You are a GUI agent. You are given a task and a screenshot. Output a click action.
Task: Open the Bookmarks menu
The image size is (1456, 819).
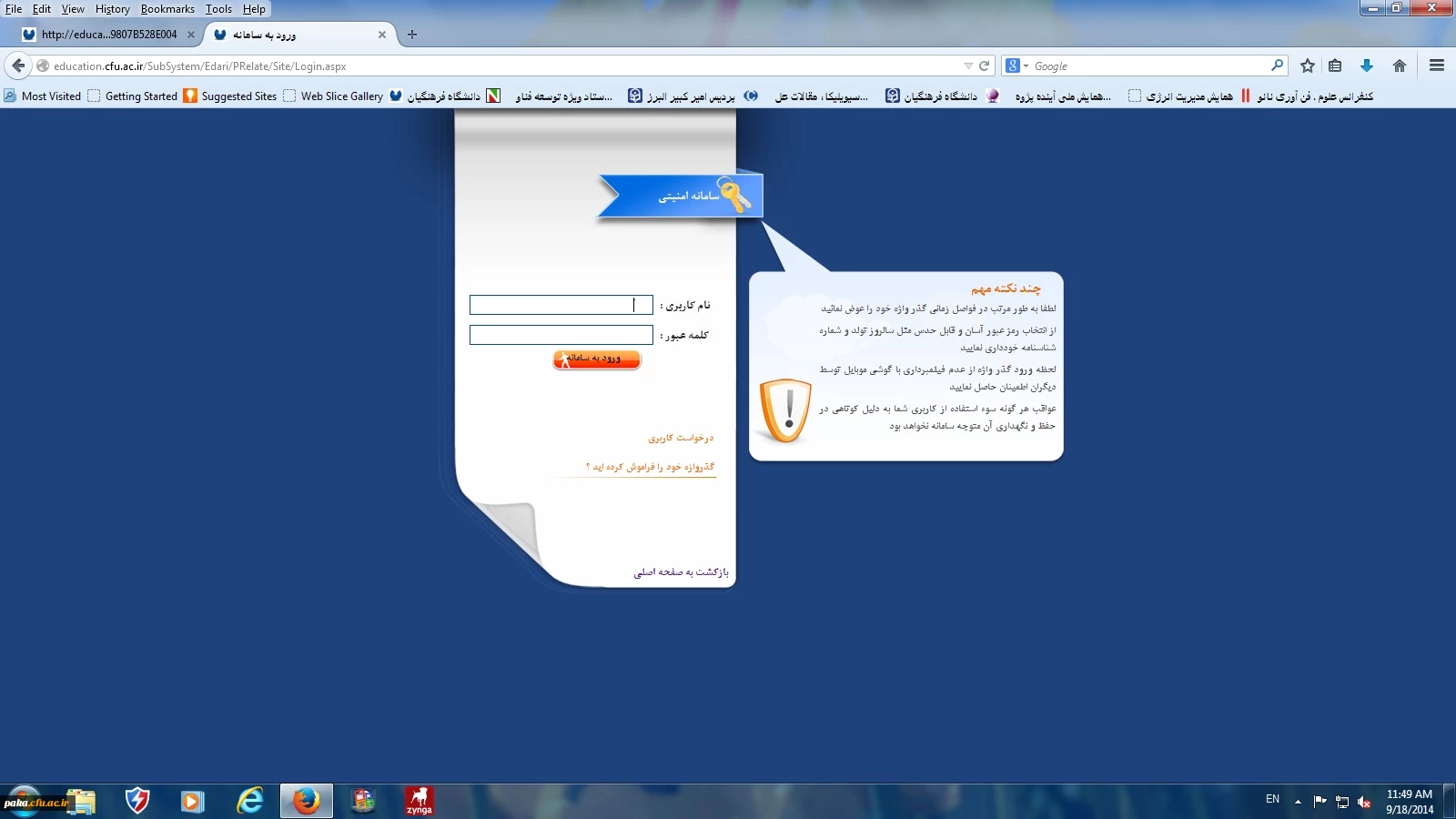coord(167,9)
